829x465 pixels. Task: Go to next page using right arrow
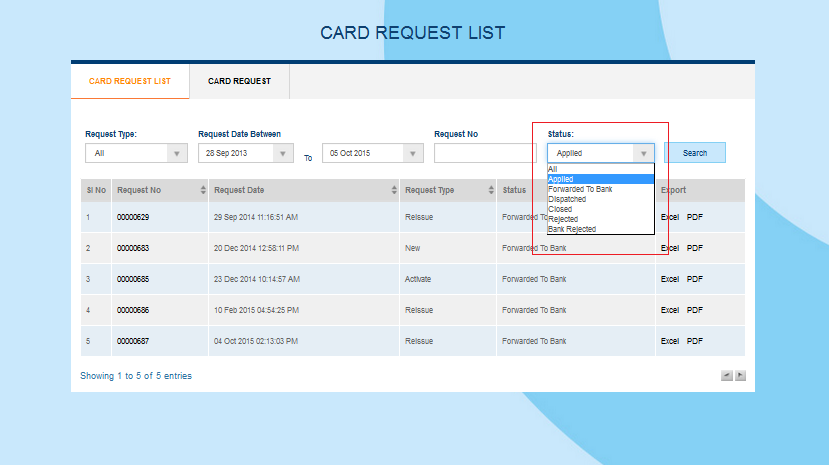tap(741, 375)
